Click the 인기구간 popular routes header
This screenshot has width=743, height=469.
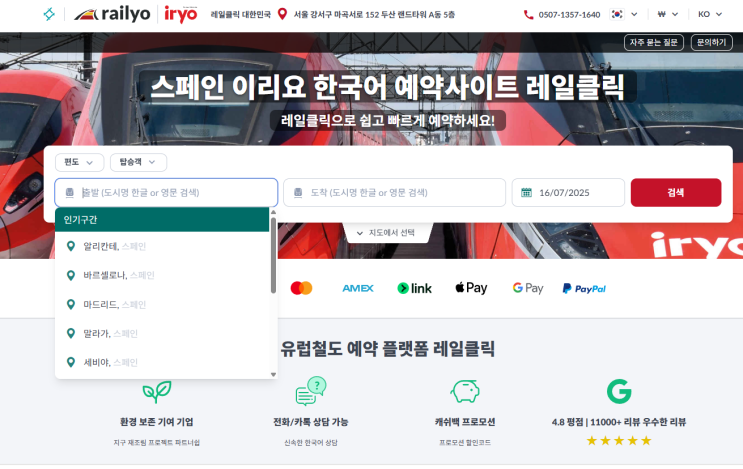pos(162,219)
